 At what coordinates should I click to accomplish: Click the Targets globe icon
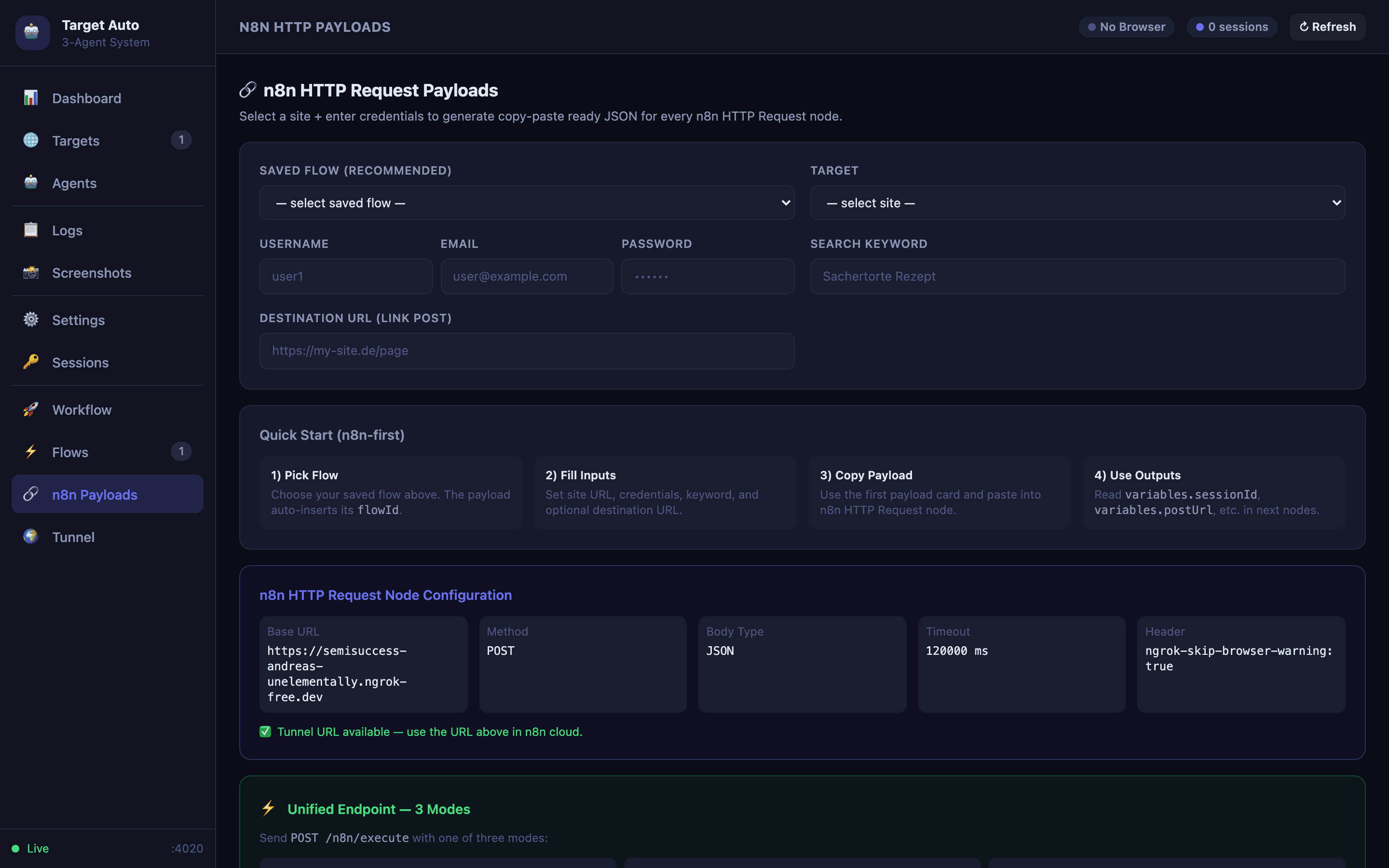click(x=31, y=141)
